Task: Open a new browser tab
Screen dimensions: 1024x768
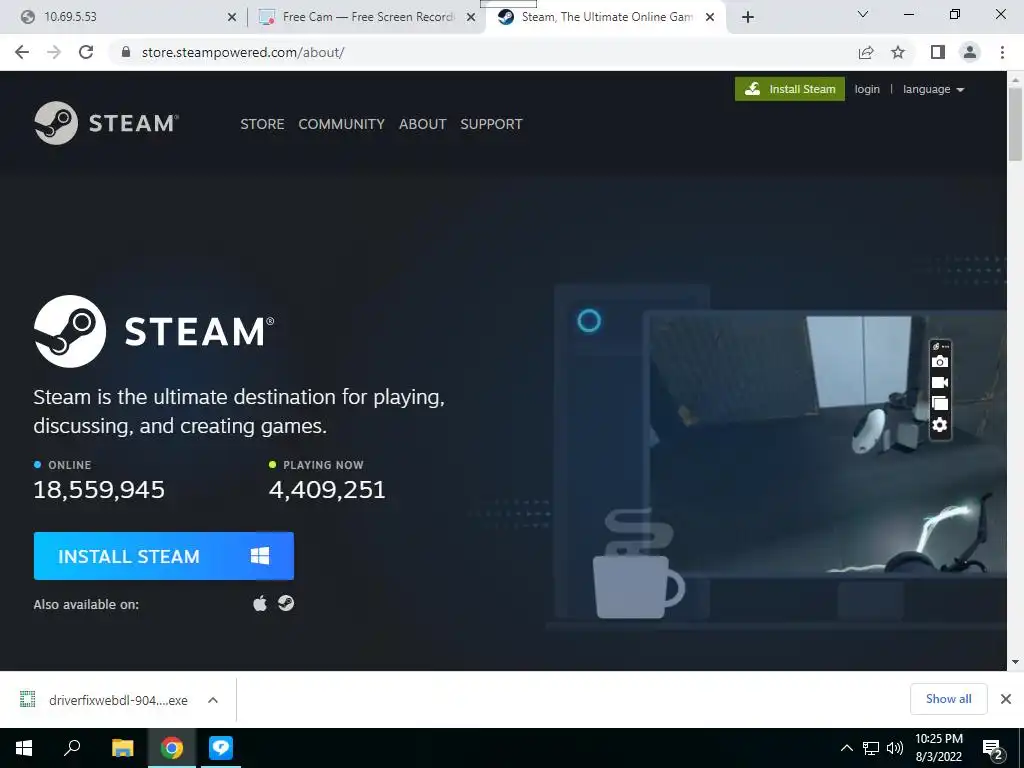Action: click(748, 18)
